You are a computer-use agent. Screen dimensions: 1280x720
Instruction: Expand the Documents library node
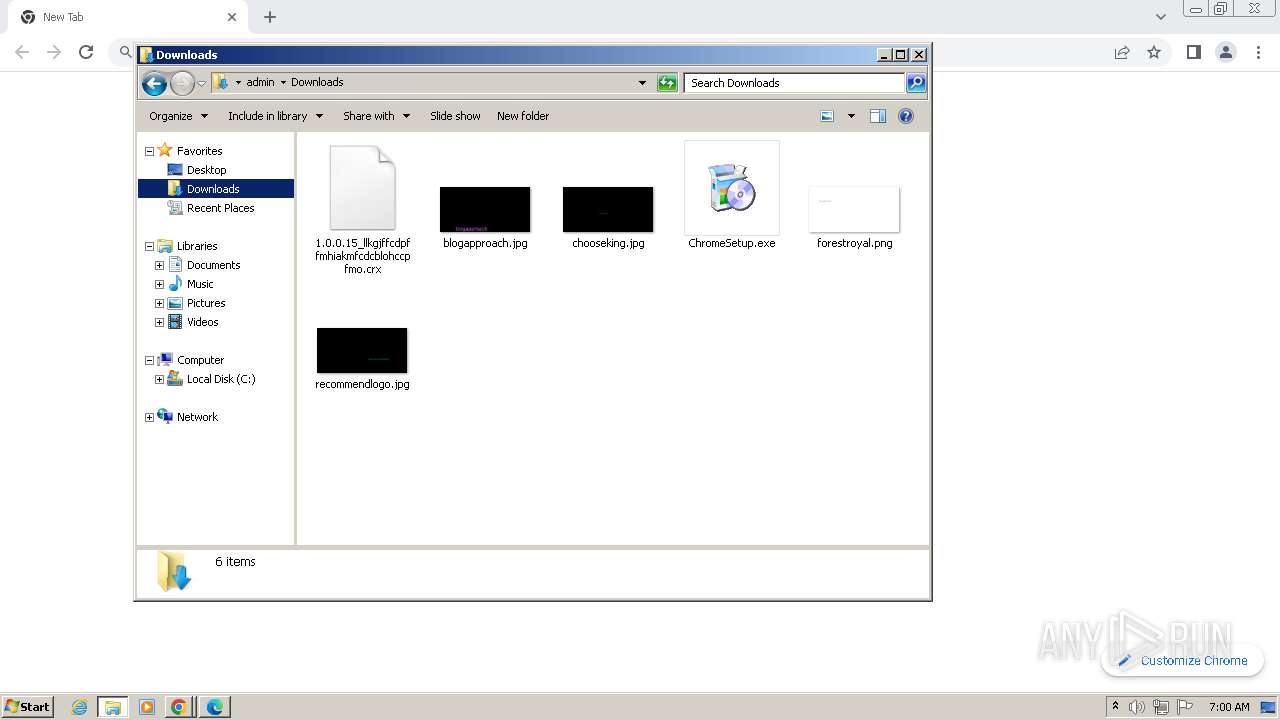159,266
